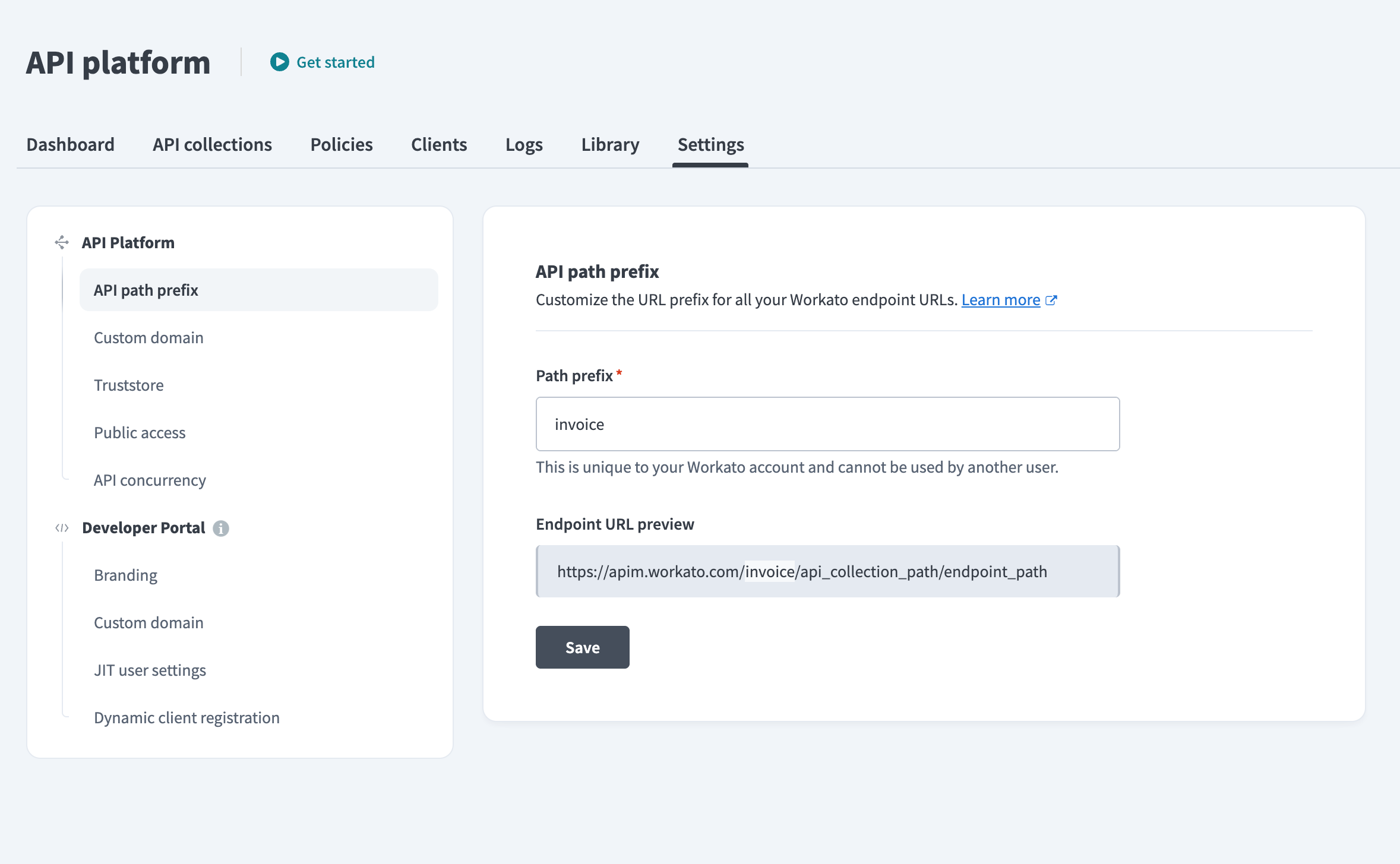Screen dimensions: 1400x864
Task: Open JIT user settings
Action: click(150, 670)
